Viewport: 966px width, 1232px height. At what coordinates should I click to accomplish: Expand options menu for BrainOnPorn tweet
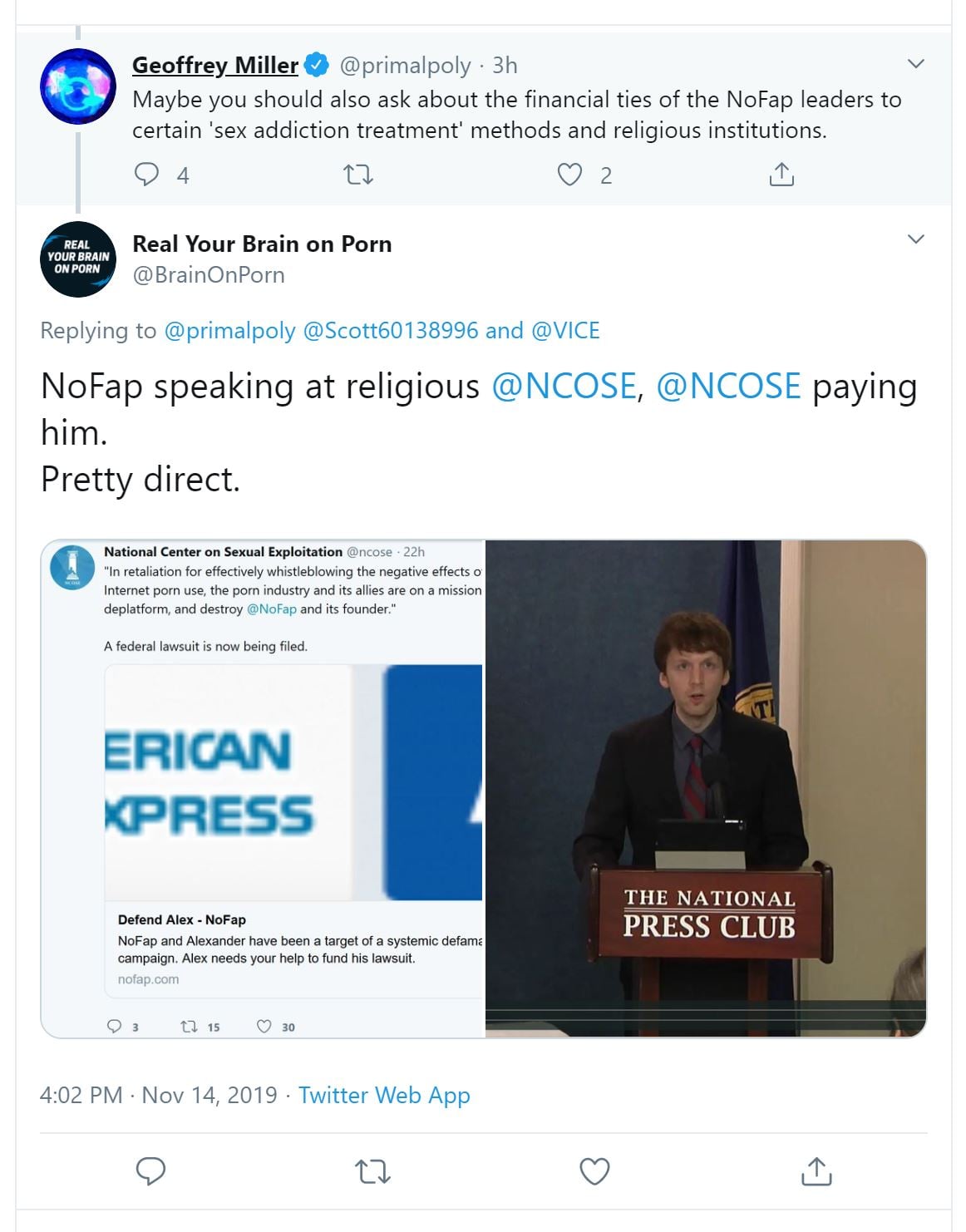pyautogui.click(x=916, y=239)
